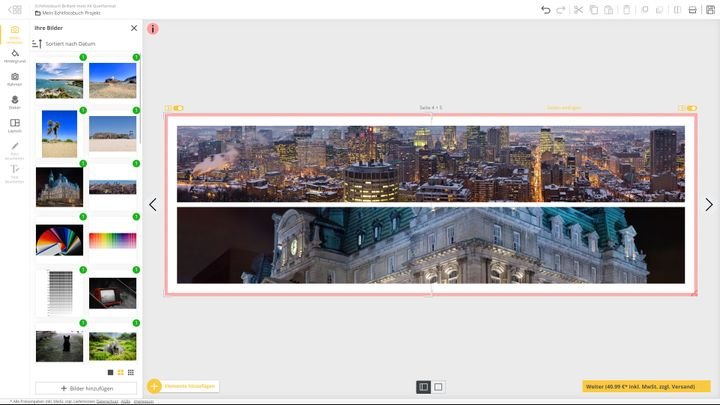Open Datenschutz link in footer
720x405 pixels.
point(107,402)
